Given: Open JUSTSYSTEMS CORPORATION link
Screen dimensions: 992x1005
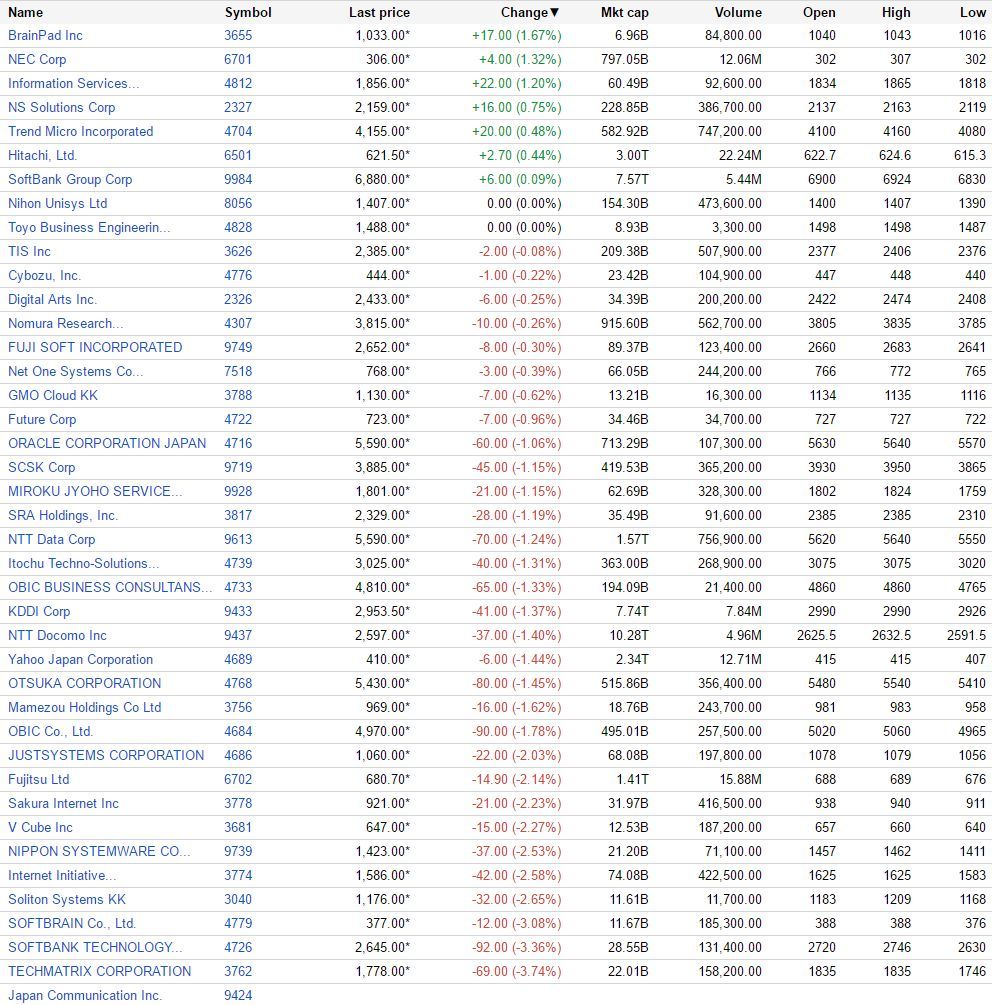Looking at the screenshot, I should pyautogui.click(x=106, y=756).
